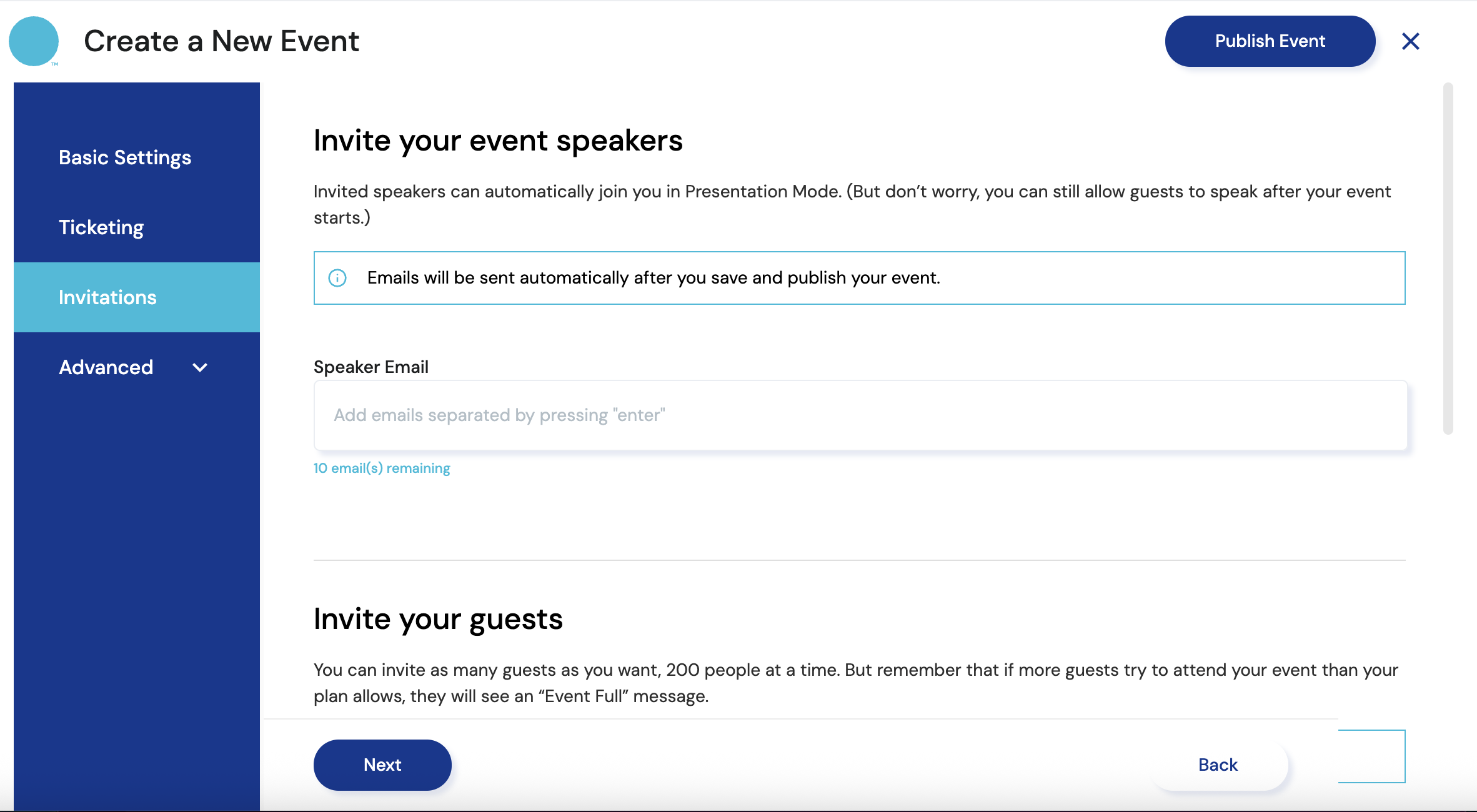
Task: Open the Advanced sidebar menu
Action: coord(106,367)
